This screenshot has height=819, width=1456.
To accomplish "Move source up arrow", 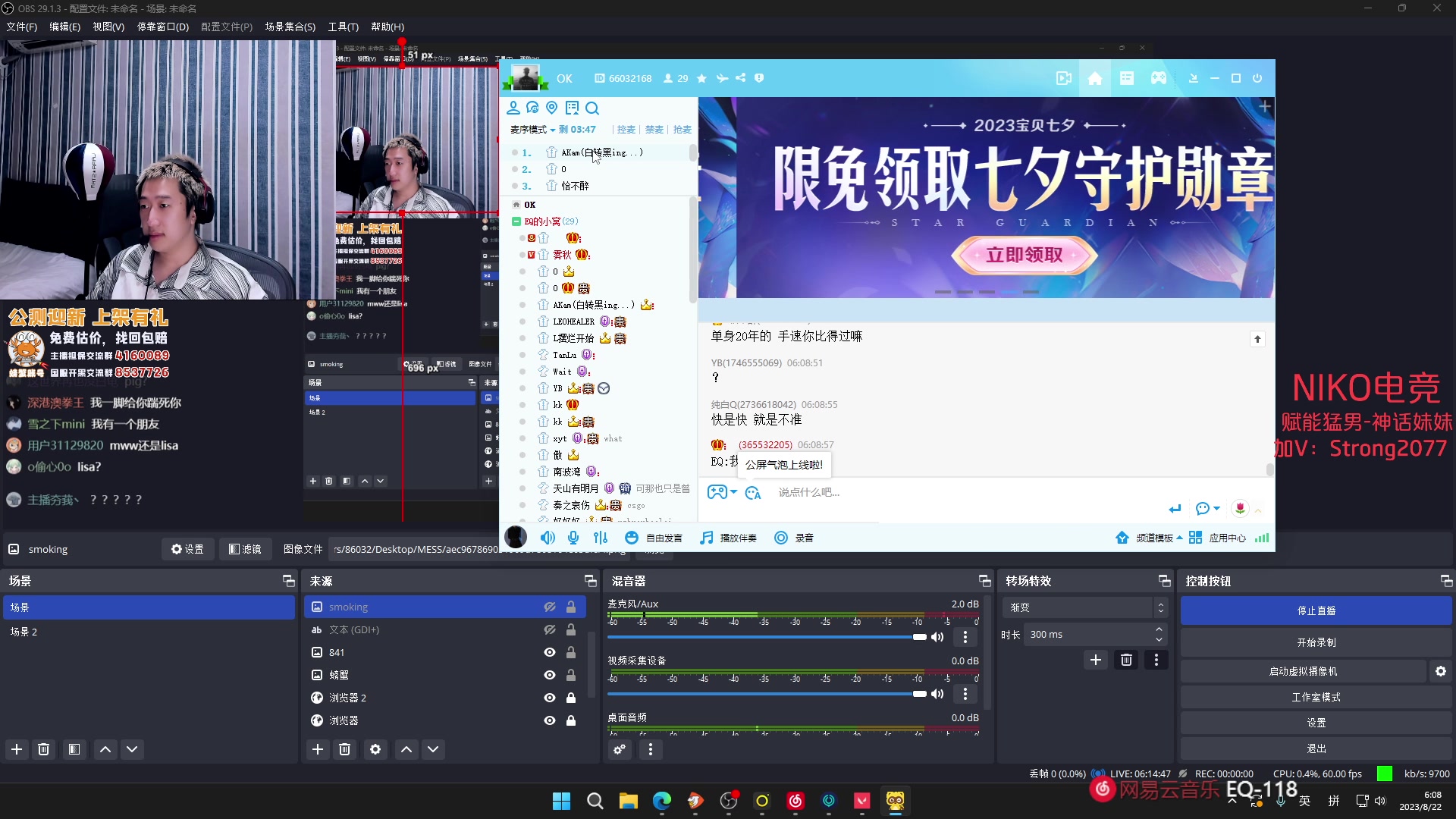I will [x=406, y=749].
